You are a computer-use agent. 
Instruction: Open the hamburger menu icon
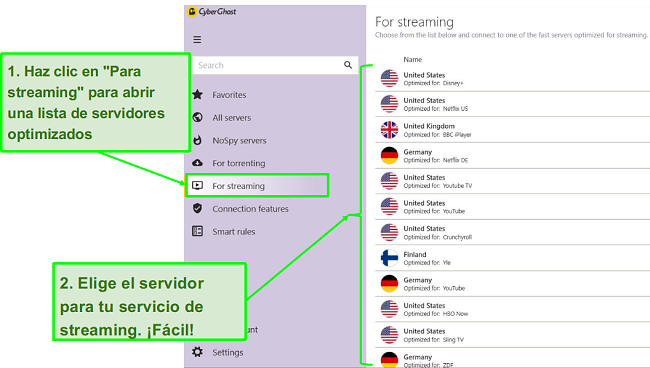pyautogui.click(x=197, y=40)
